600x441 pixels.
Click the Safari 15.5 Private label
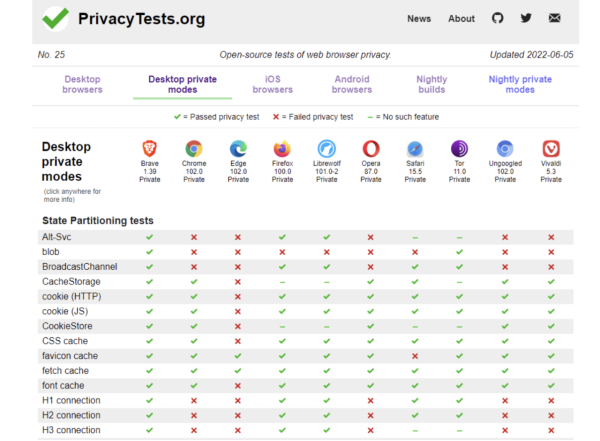(415, 171)
